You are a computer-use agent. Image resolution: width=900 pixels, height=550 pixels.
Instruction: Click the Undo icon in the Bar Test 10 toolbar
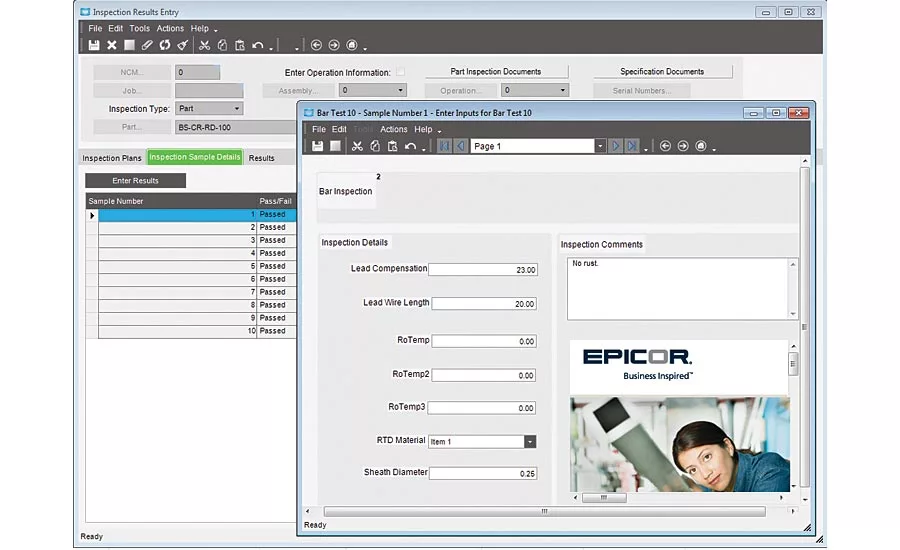(410, 146)
